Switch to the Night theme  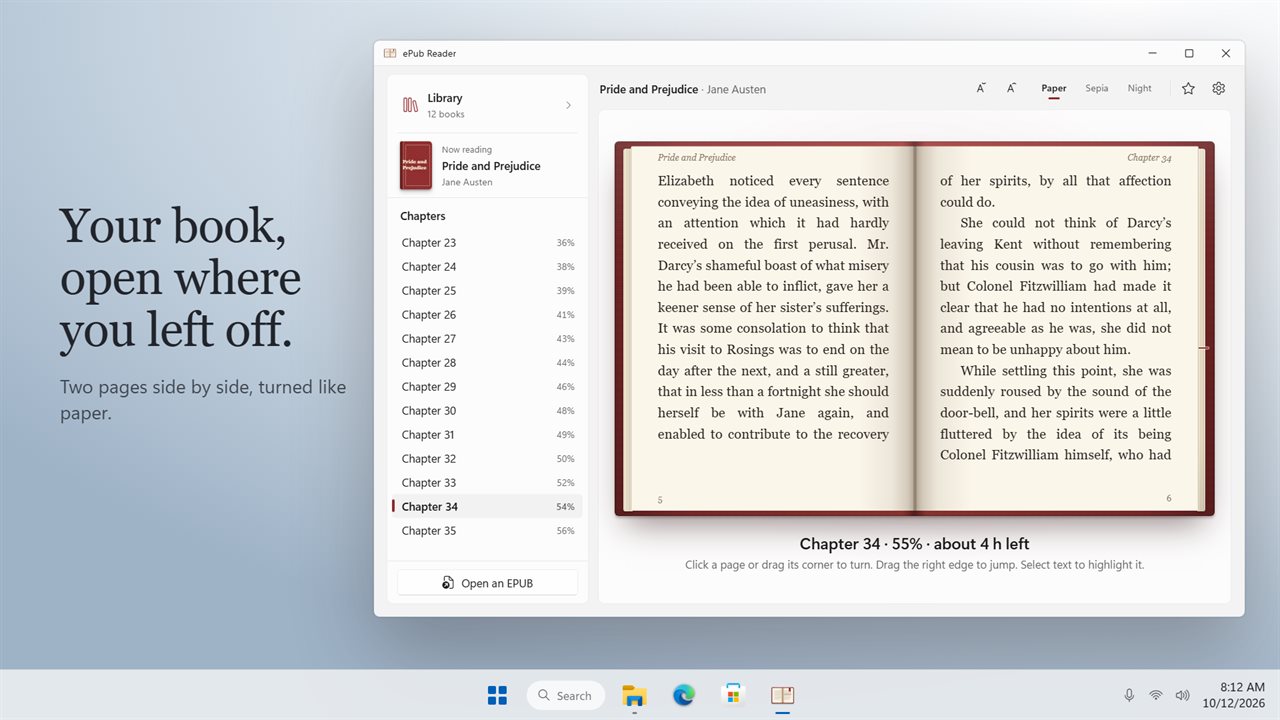(1140, 88)
